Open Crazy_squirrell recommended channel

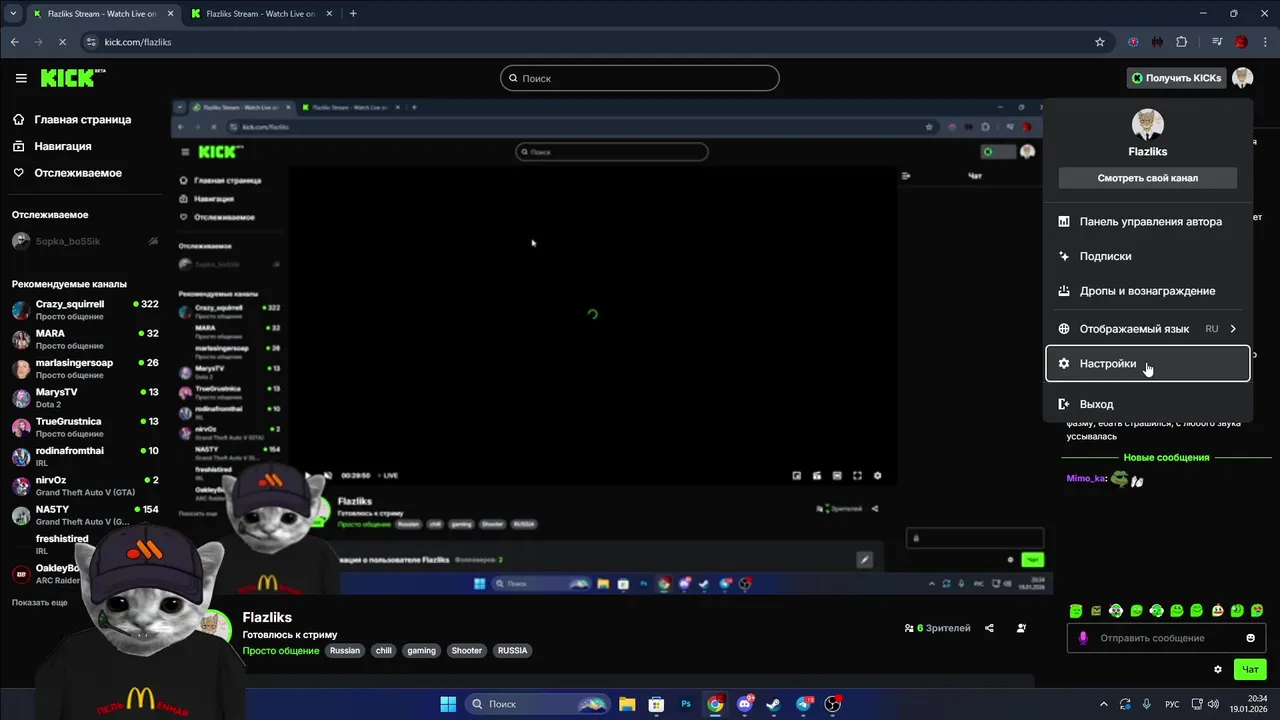click(x=85, y=309)
